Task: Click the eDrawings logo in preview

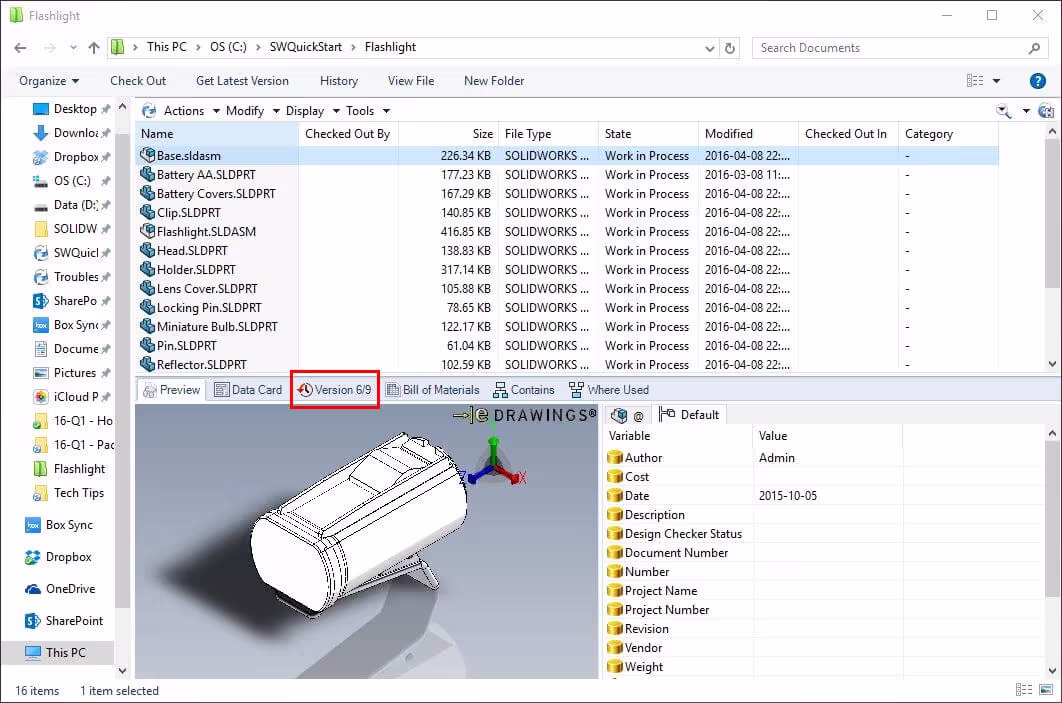Action: point(526,414)
